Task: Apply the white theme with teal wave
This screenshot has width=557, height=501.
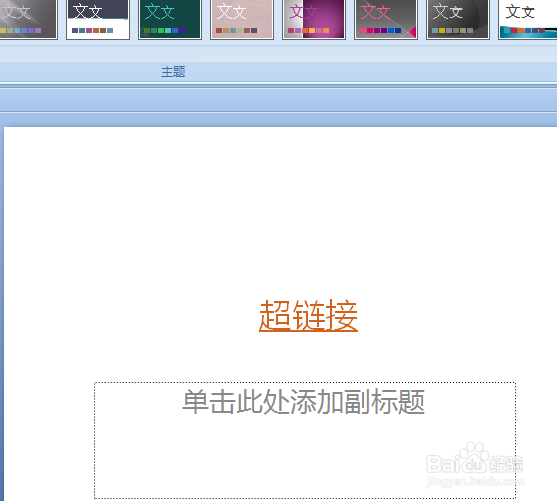Action: 528,19
